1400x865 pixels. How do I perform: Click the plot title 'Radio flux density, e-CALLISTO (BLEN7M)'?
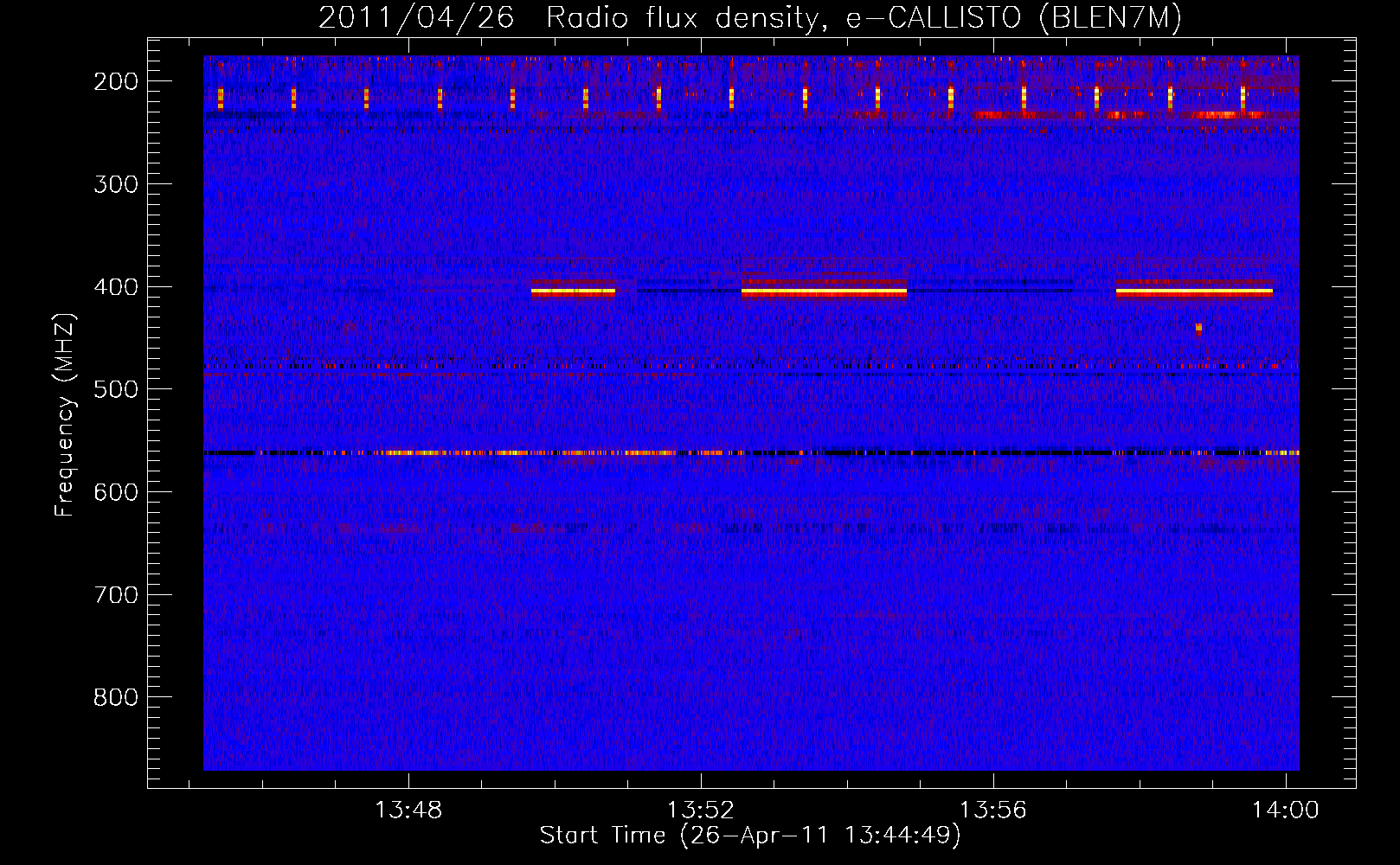(864, 17)
